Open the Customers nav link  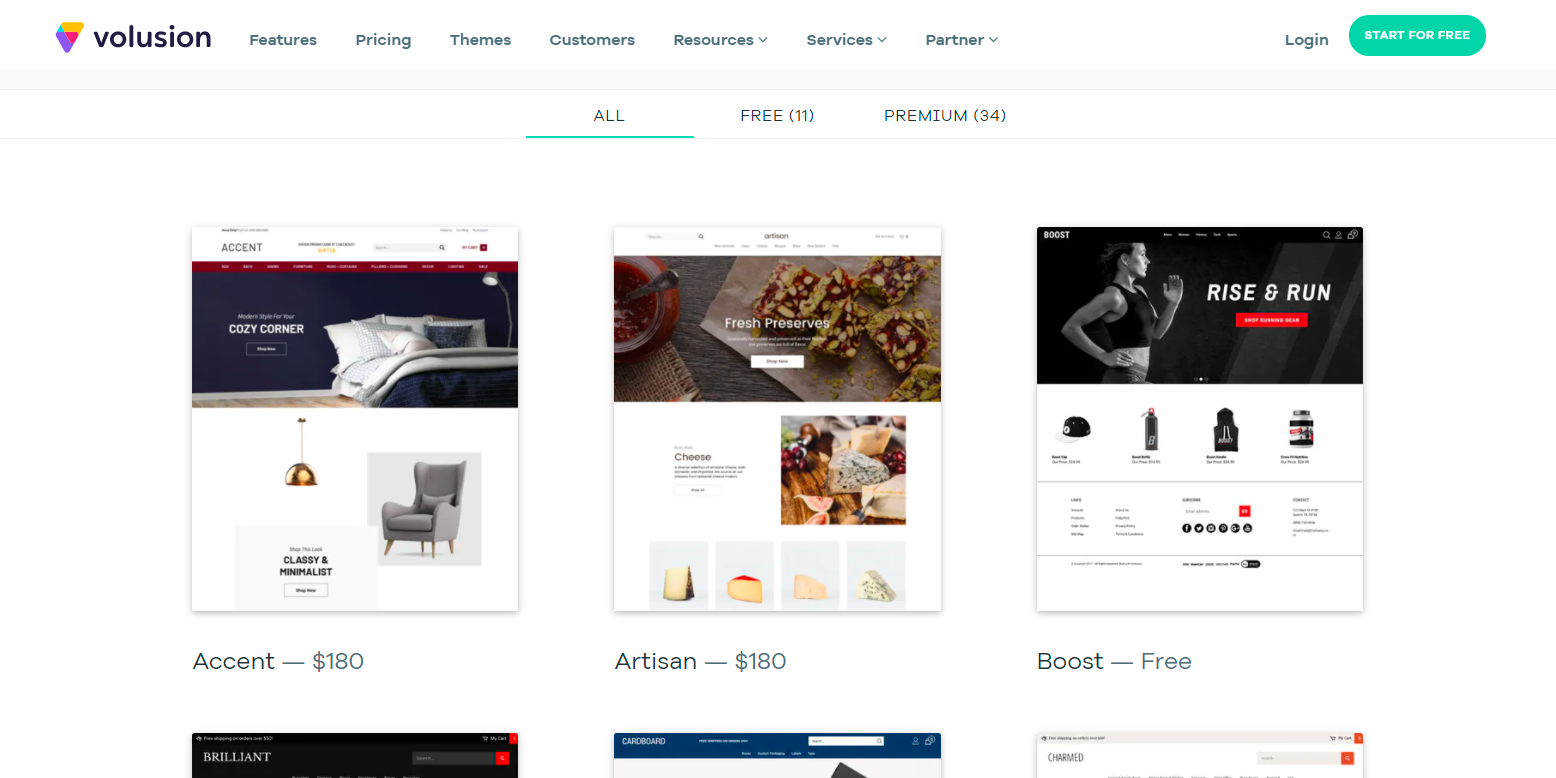point(592,40)
